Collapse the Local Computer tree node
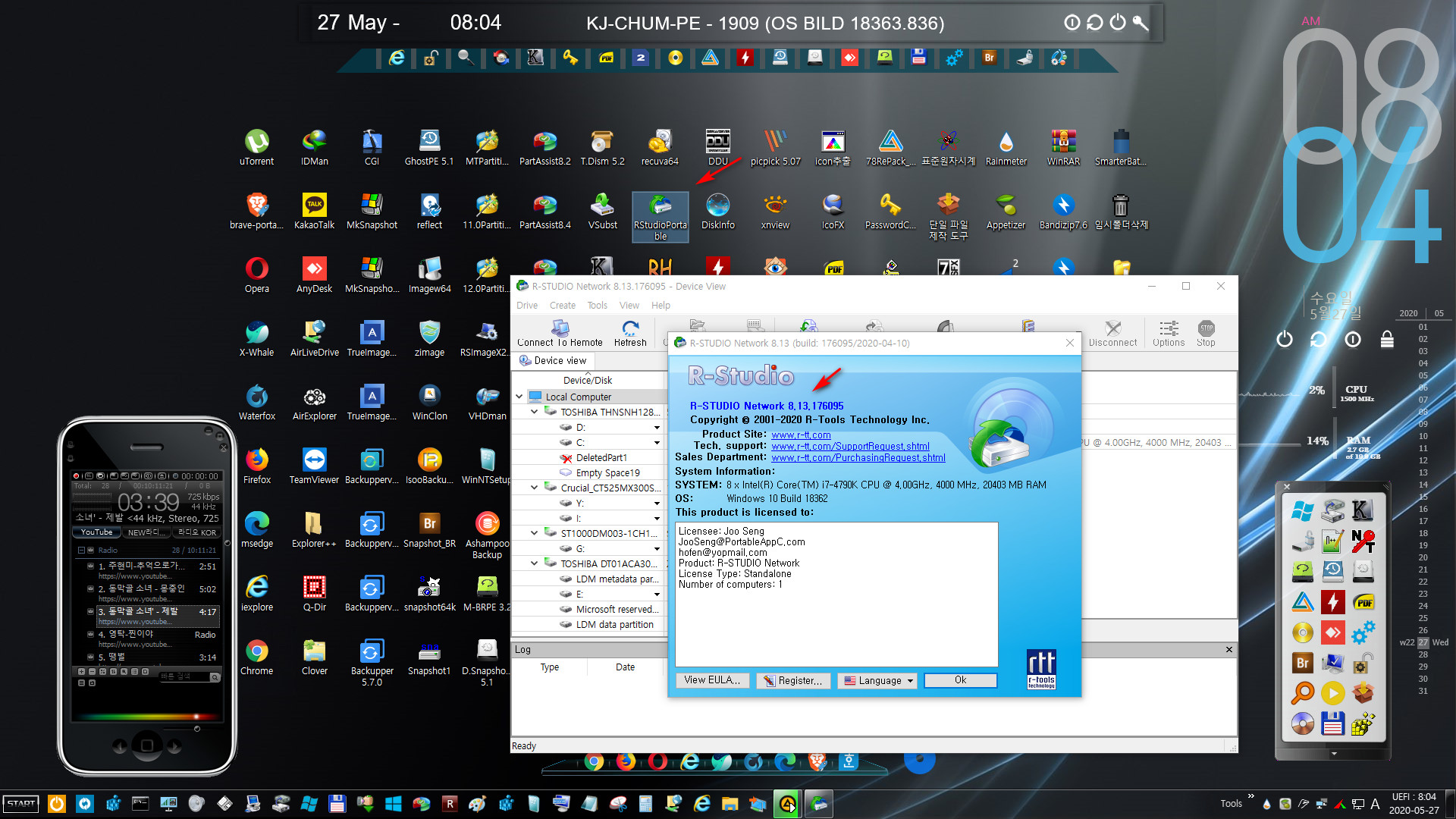This screenshot has width=1456, height=819. 519,397
